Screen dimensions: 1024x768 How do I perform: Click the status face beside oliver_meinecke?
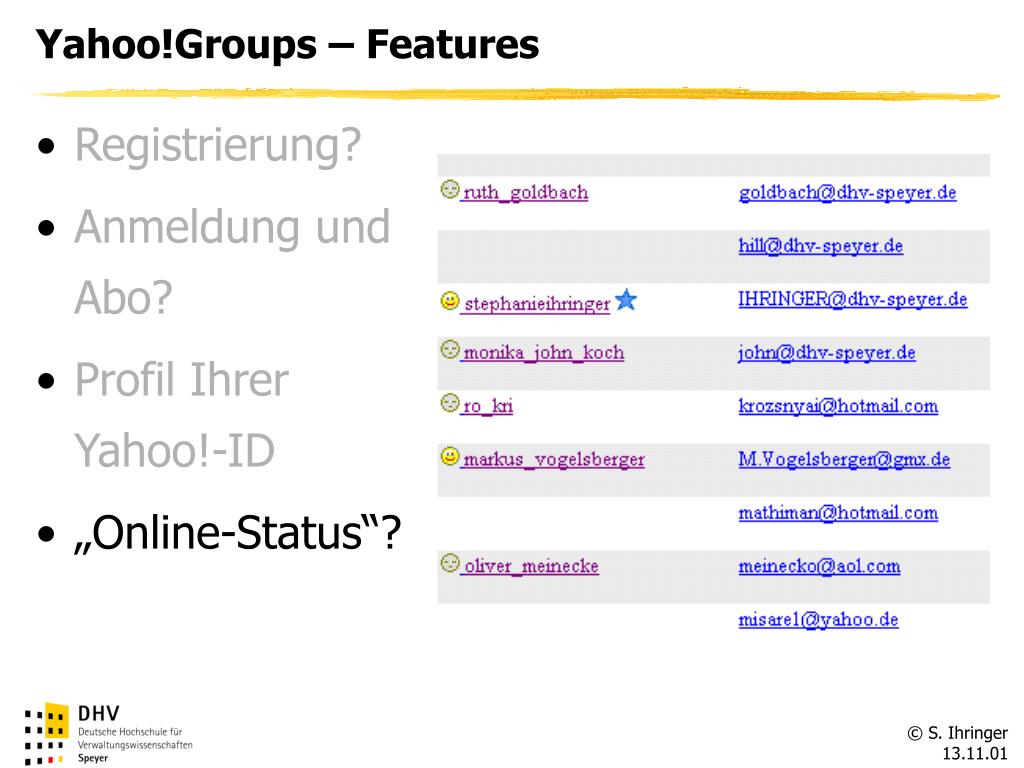[x=449, y=563]
